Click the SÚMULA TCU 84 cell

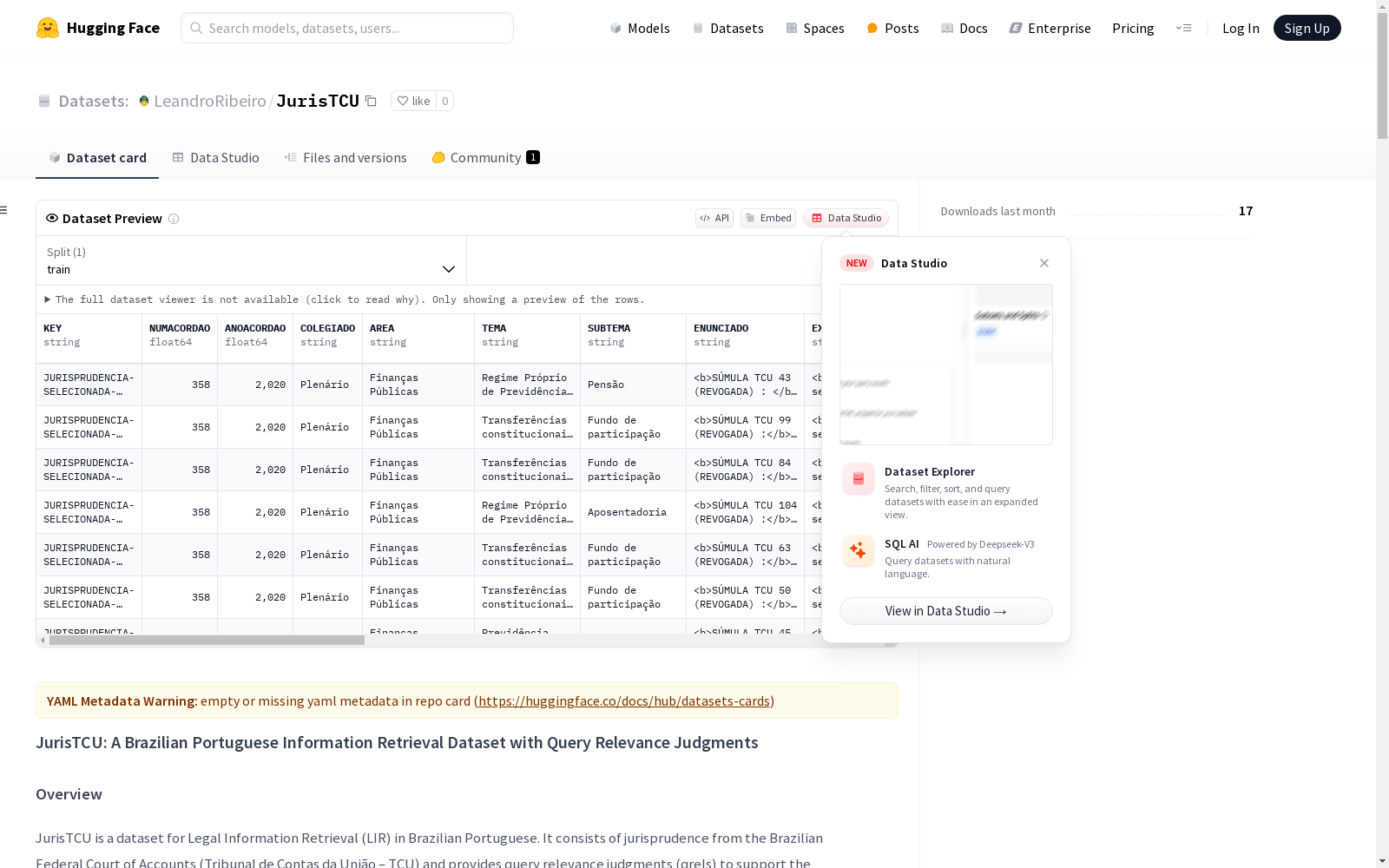[746, 470]
